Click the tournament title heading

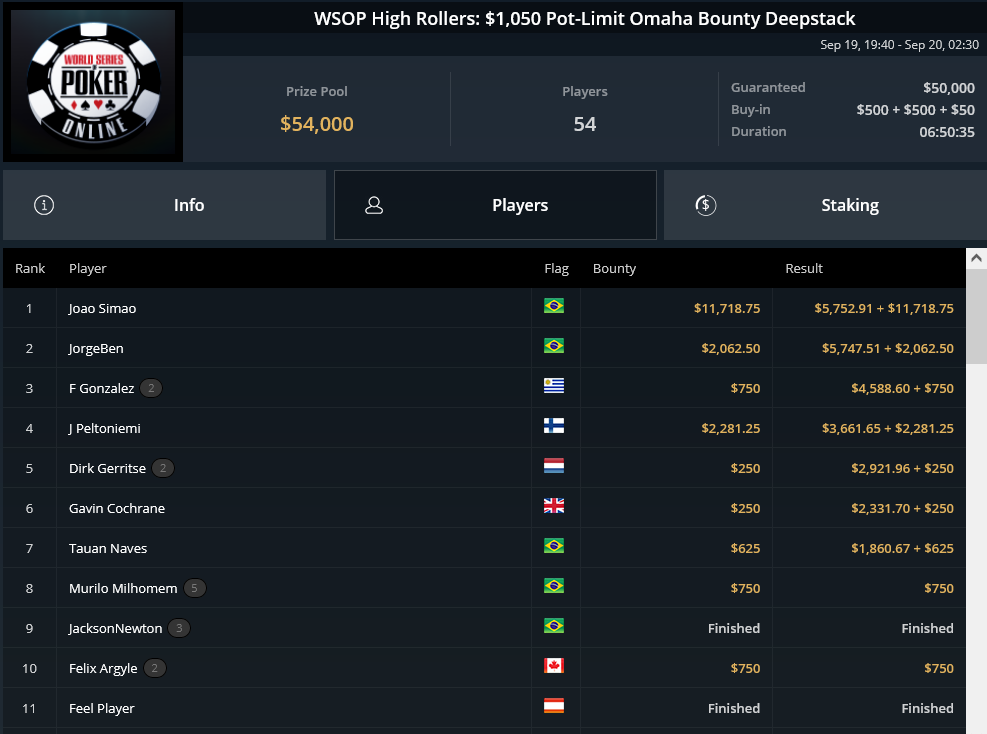585,18
